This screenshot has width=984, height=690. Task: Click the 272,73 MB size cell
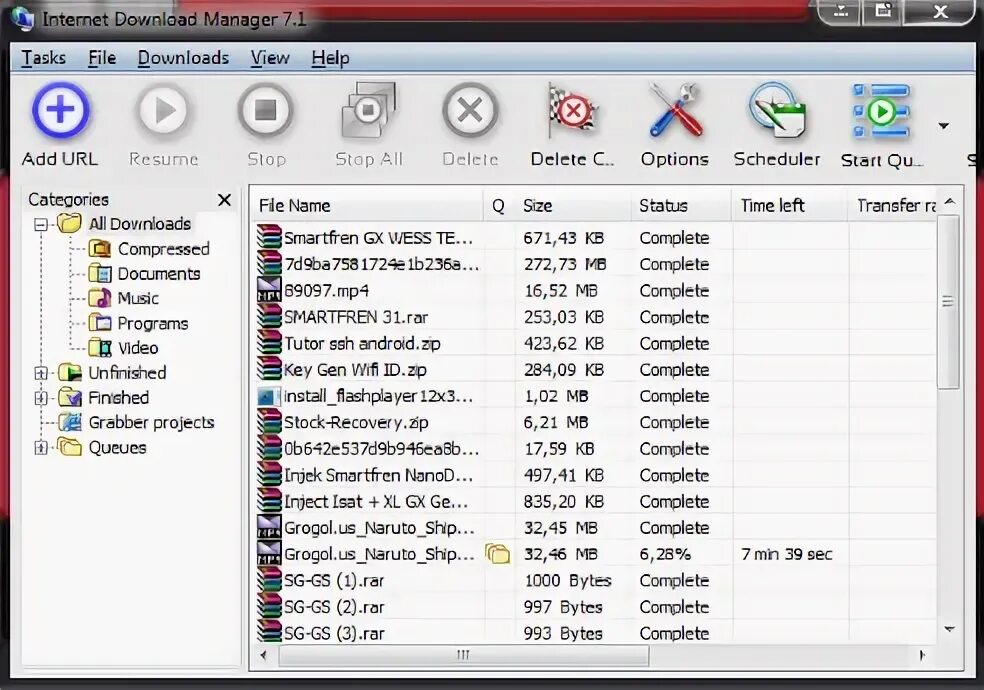click(565, 265)
